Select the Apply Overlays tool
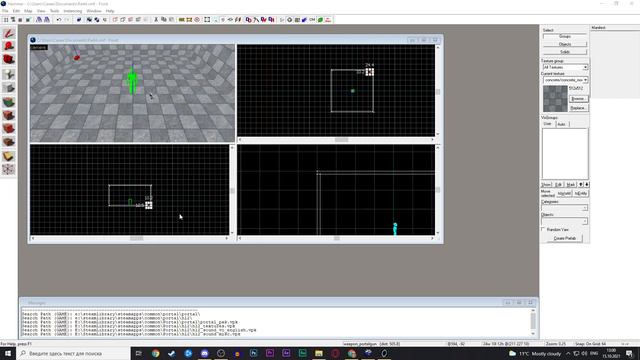640x360 pixels. pos(9,142)
